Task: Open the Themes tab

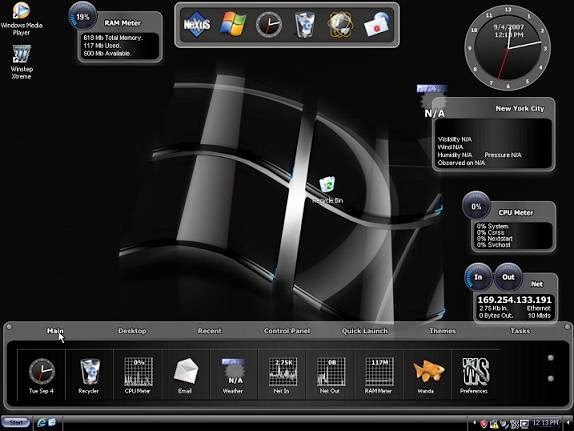Action: pos(442,331)
